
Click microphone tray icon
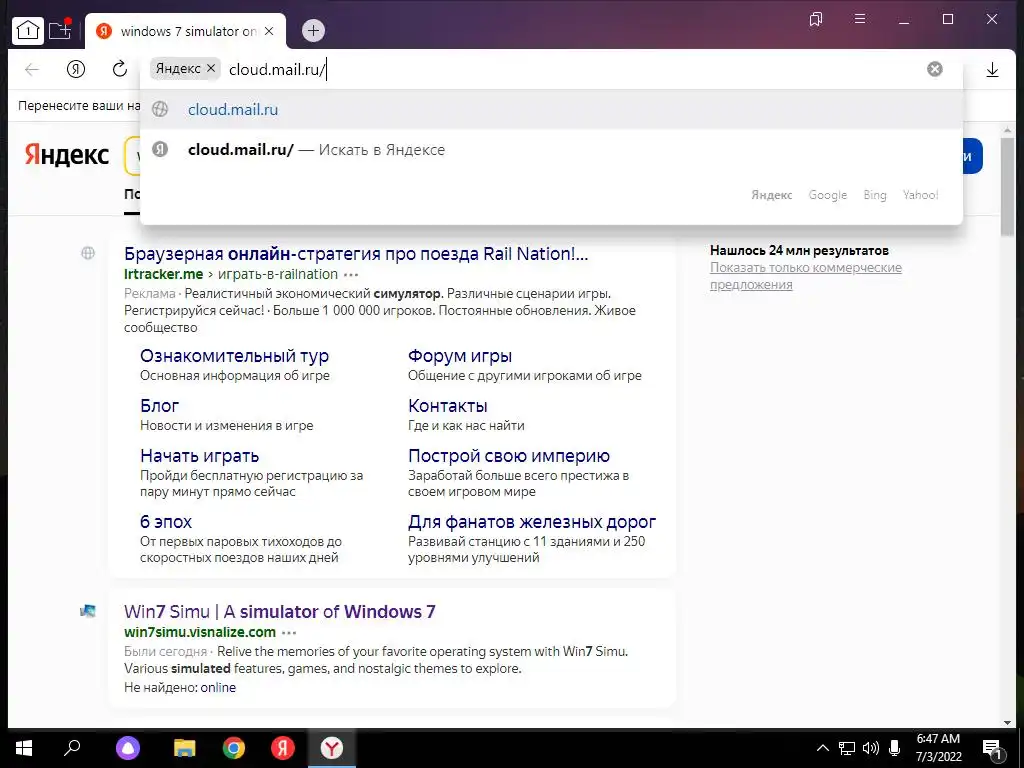point(895,748)
